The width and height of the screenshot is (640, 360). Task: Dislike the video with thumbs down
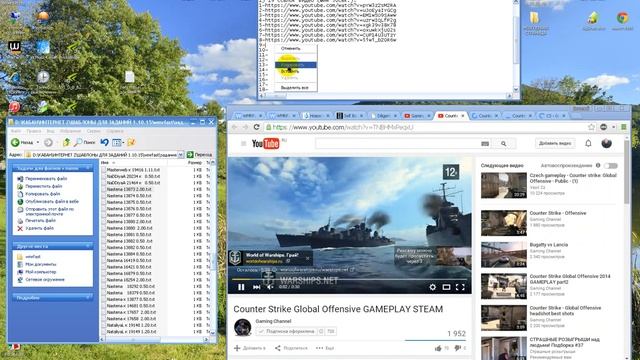pos(458,348)
